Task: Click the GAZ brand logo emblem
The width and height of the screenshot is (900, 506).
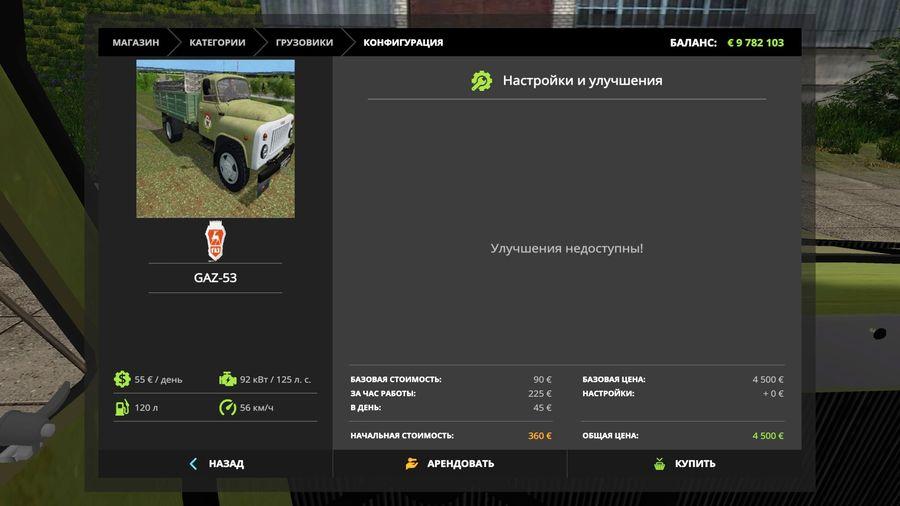Action: [215, 239]
